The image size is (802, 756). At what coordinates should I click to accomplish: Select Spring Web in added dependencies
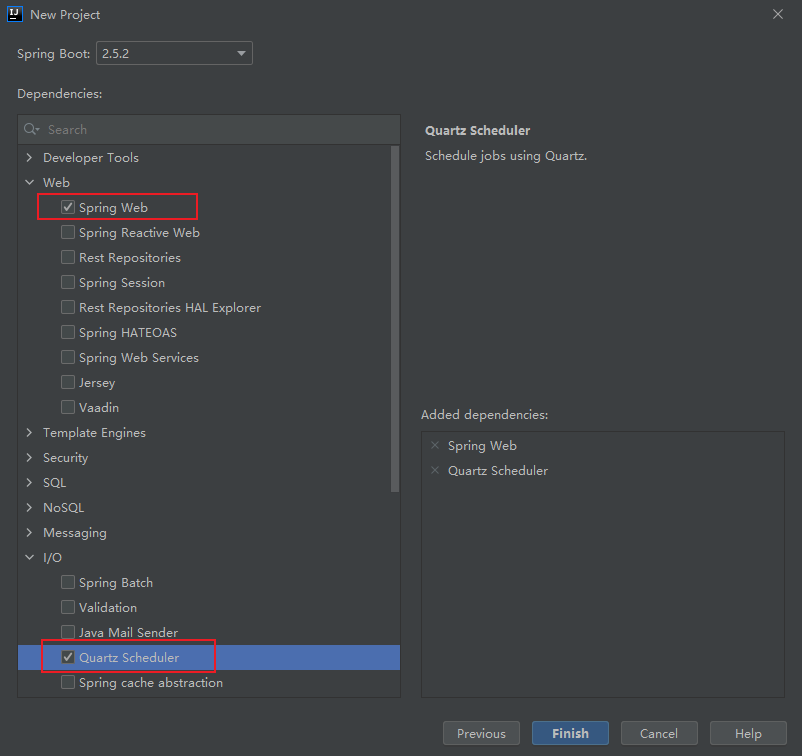[482, 446]
